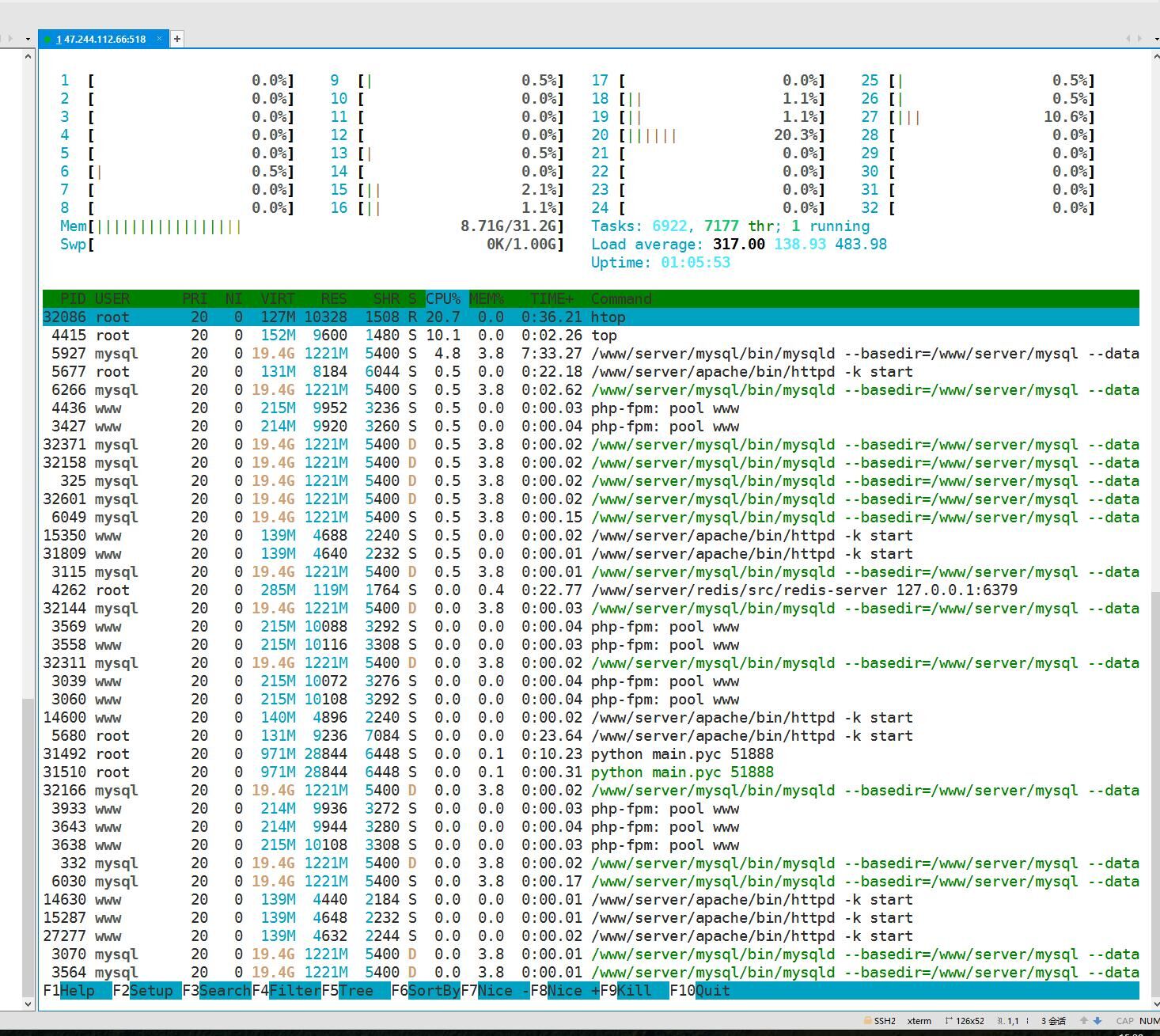Viewport: 1160px width, 1036px height.
Task: Click F8 Nice + in htop footer
Action: [x=565, y=991]
